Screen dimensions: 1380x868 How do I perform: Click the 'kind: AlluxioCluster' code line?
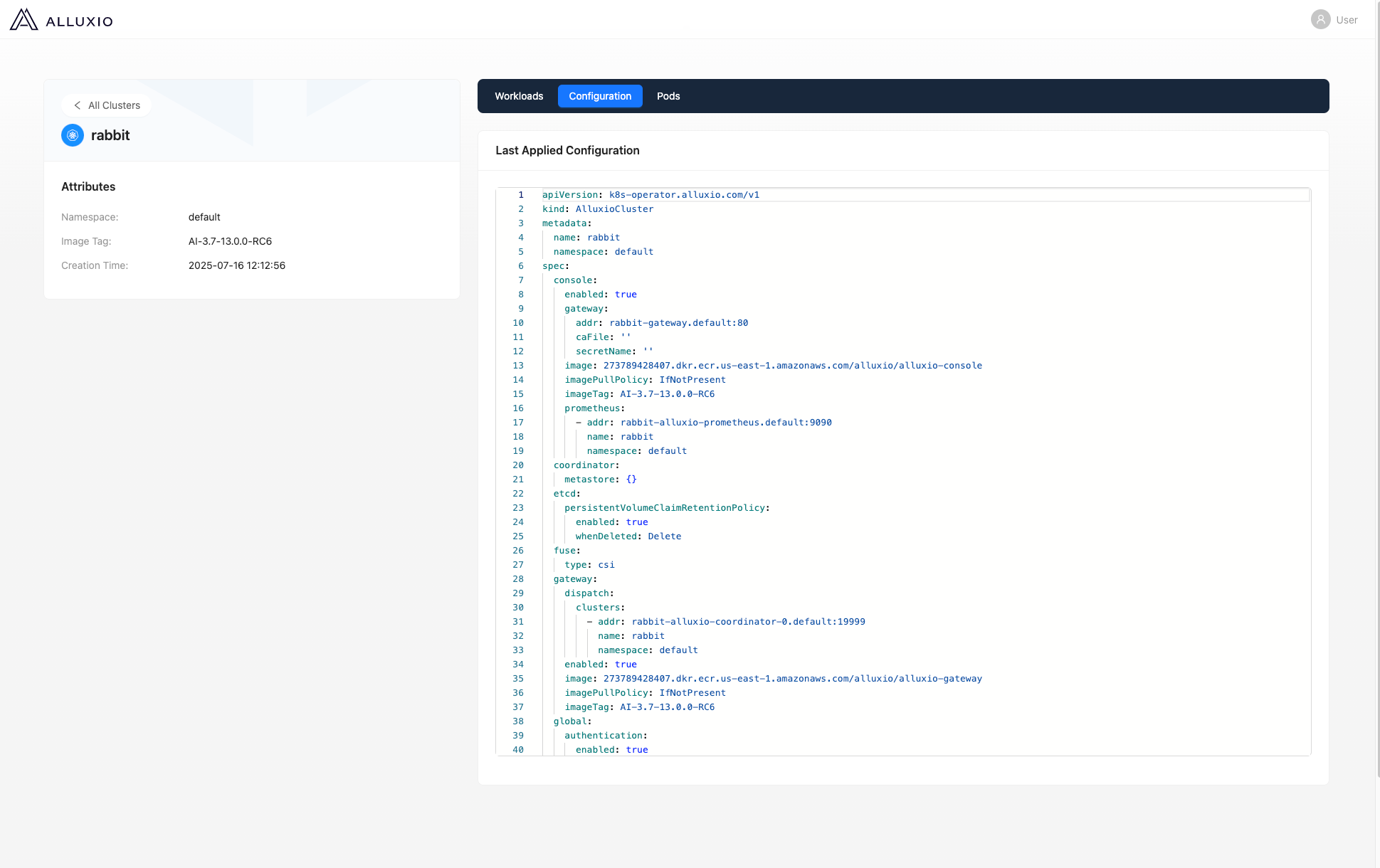pos(597,209)
